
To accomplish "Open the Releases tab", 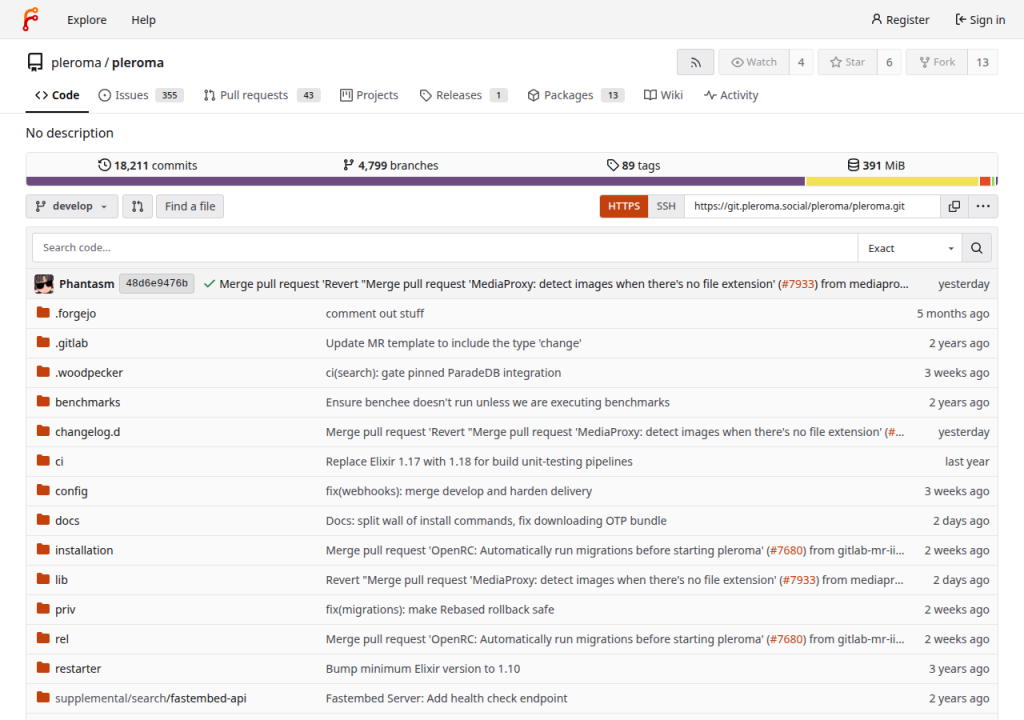I will pyautogui.click(x=463, y=95).
